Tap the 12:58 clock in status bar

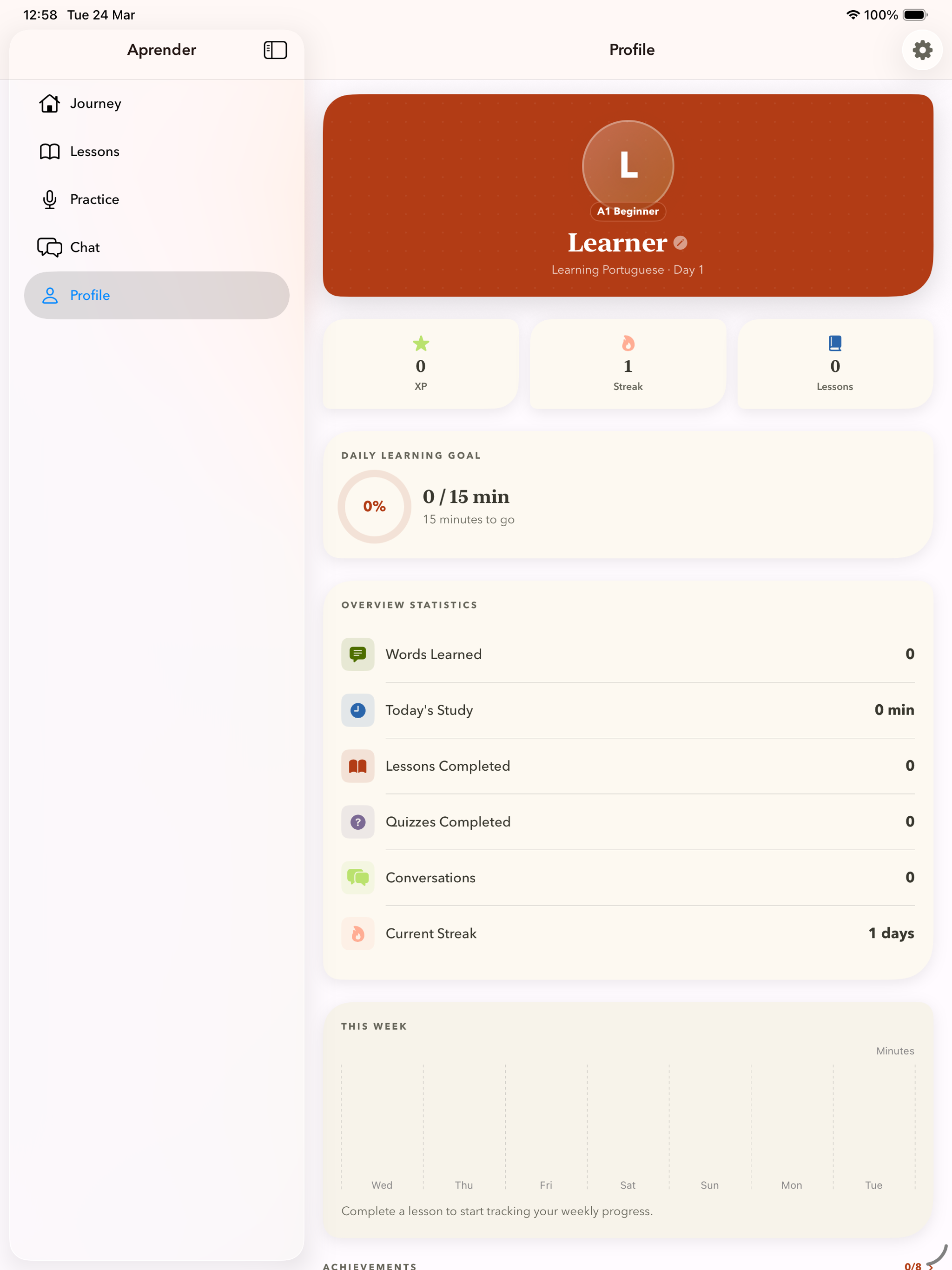pyautogui.click(x=40, y=15)
